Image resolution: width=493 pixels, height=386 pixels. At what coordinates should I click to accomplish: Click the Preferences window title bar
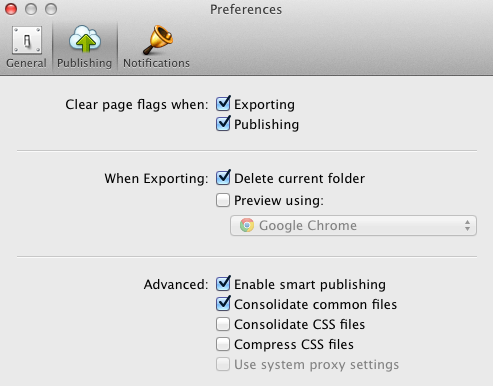[246, 9]
